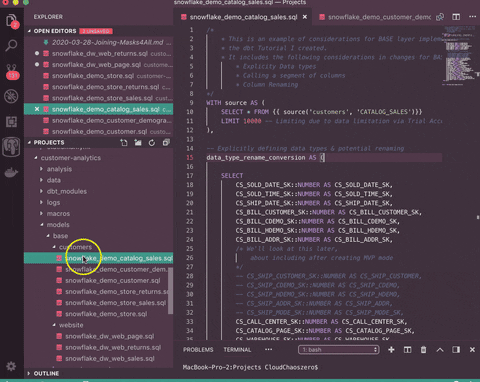Click the 2 UNSAVED badge
The width and height of the screenshot is (480, 382).
tap(96, 31)
